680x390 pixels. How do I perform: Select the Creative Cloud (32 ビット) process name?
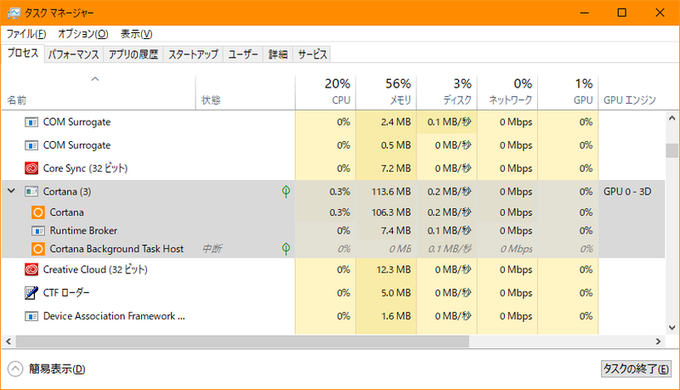[95, 269]
